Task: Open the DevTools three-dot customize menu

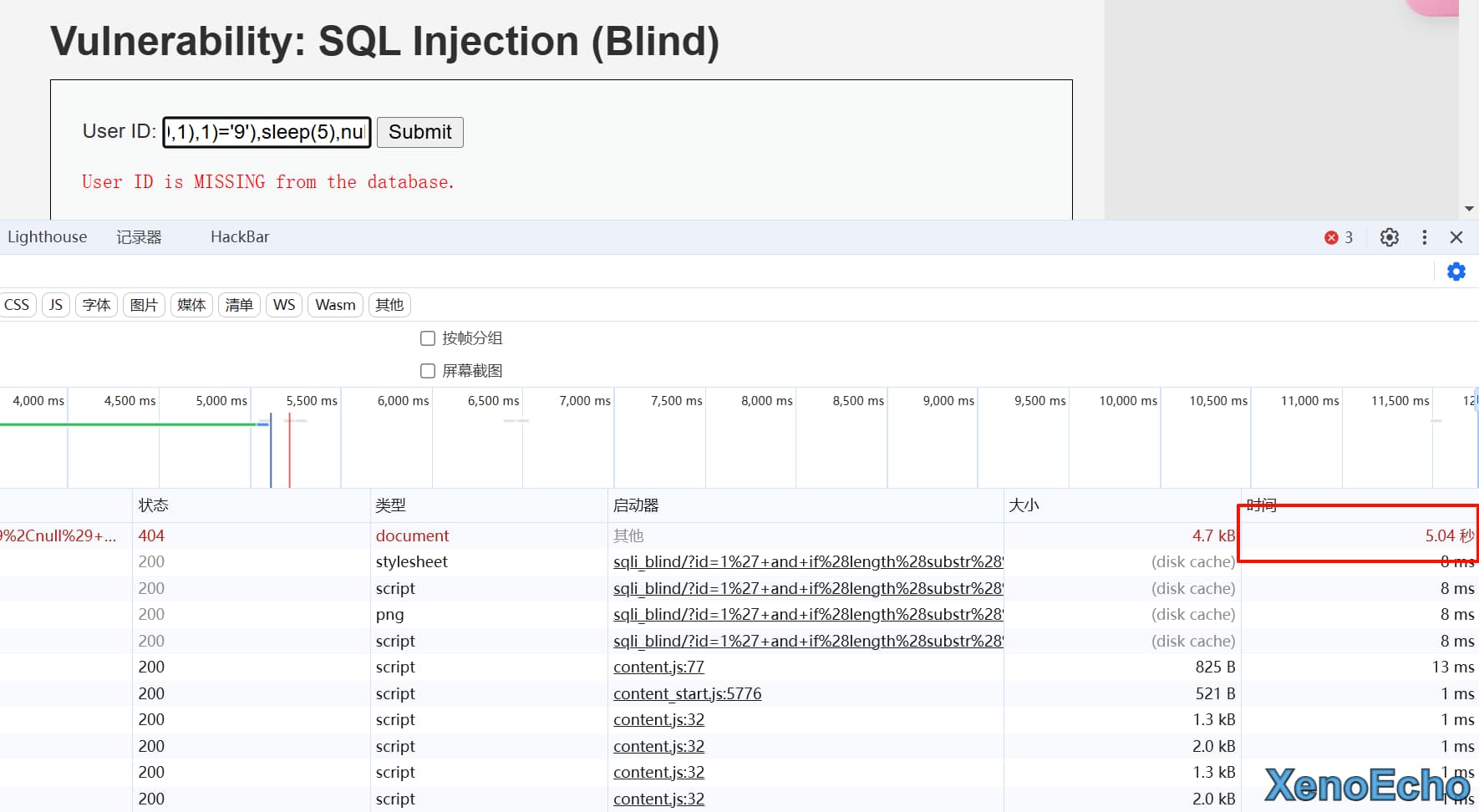Action: coord(1424,237)
